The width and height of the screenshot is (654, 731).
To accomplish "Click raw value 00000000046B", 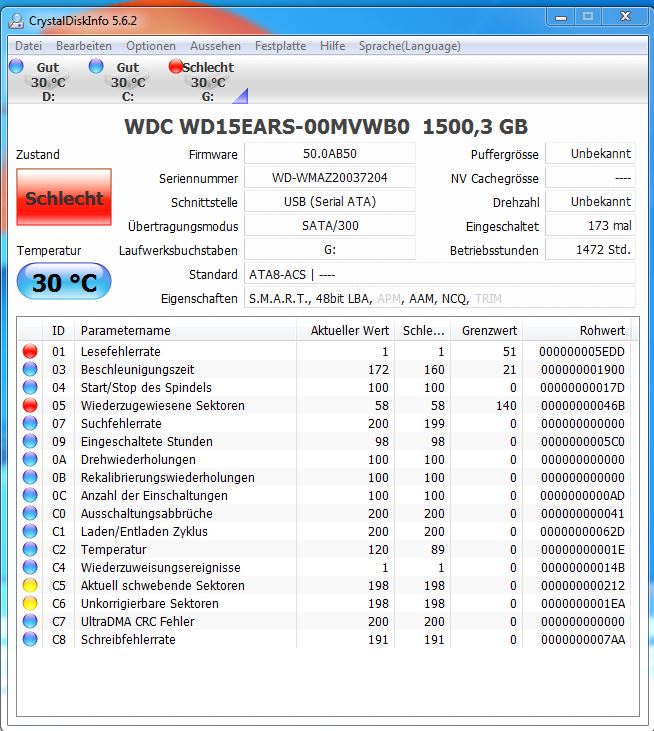I will pos(583,406).
